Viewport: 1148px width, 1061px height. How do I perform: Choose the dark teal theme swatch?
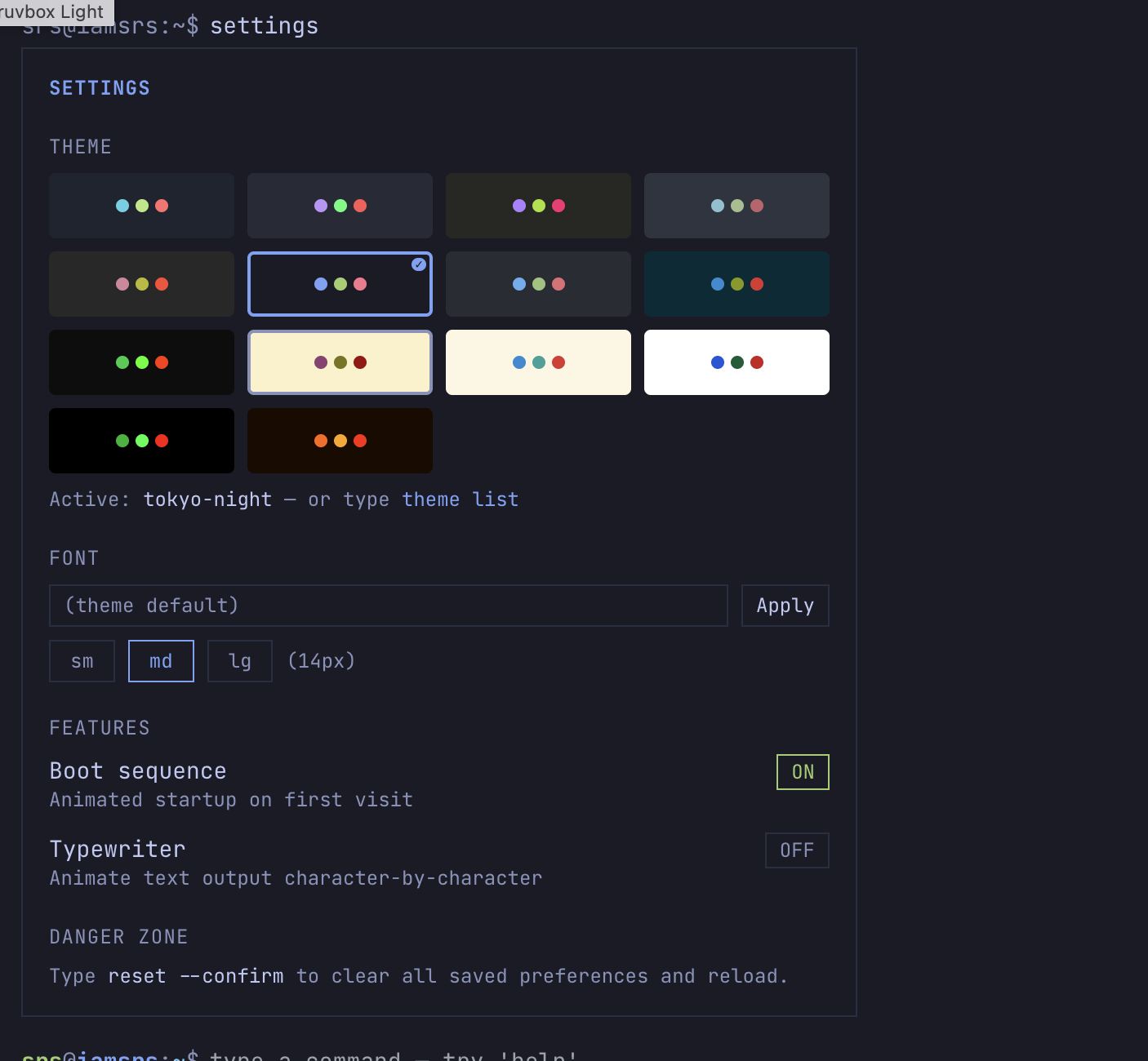pyautogui.click(x=736, y=284)
